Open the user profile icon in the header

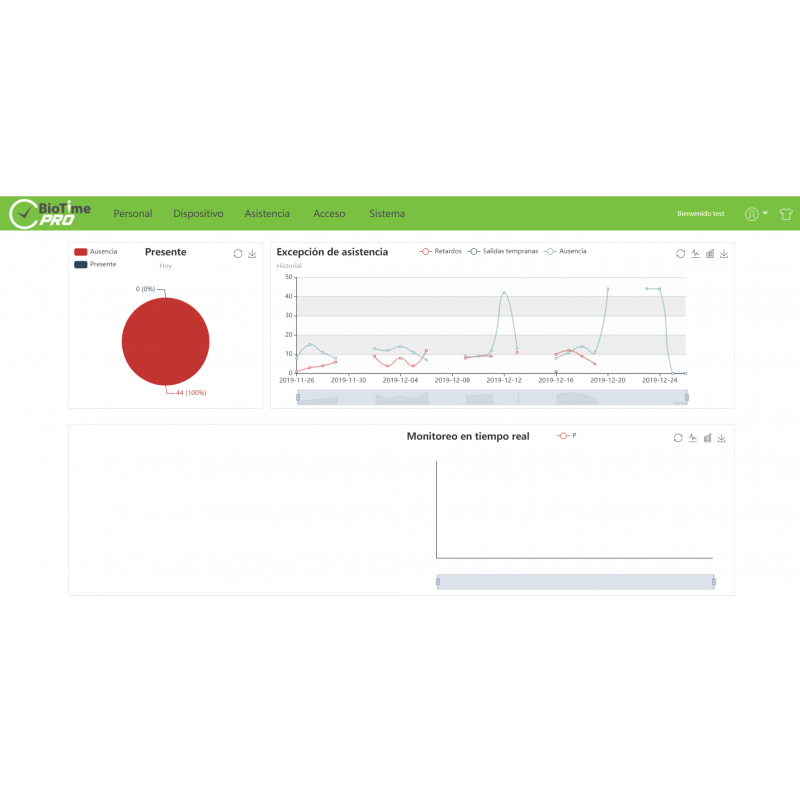coord(752,215)
